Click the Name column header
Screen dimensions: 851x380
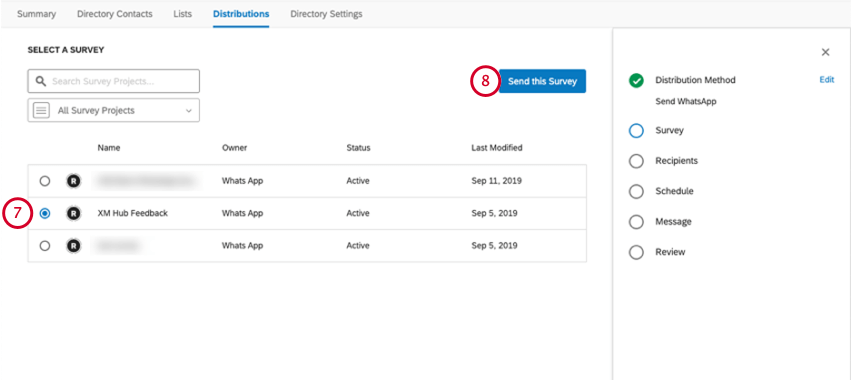click(109, 148)
